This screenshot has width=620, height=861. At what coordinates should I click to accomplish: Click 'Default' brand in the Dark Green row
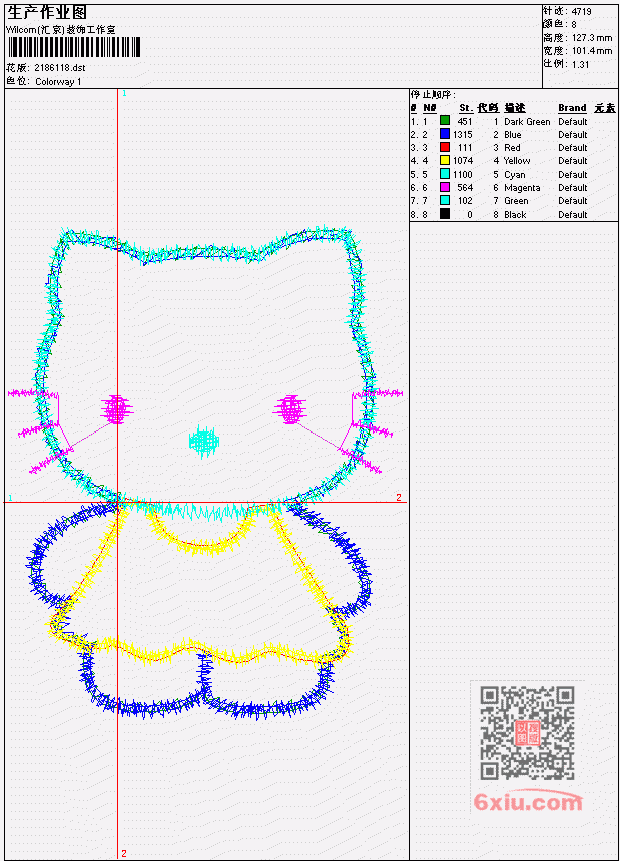(x=573, y=121)
